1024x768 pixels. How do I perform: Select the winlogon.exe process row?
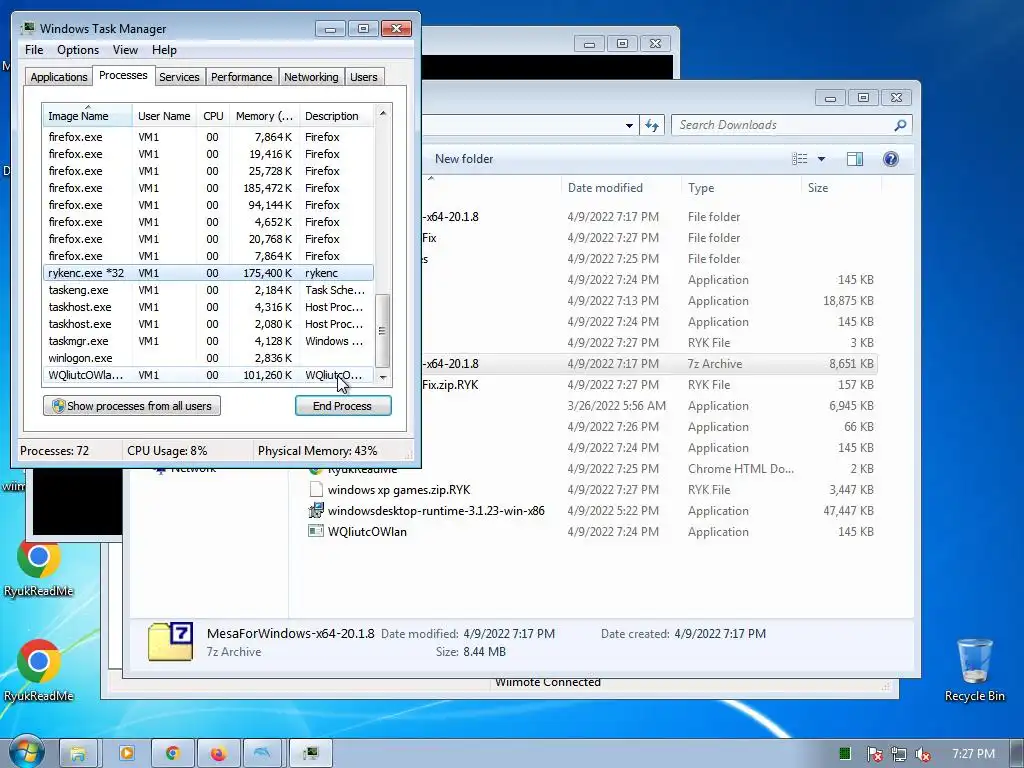tap(208, 358)
